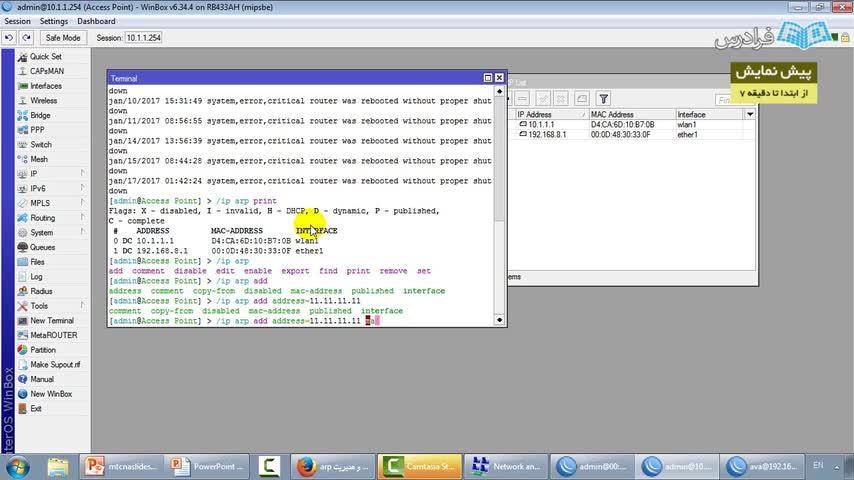Click the Undo arrow icon in toolbar
Viewport: 854px width, 480px height.
[9, 38]
